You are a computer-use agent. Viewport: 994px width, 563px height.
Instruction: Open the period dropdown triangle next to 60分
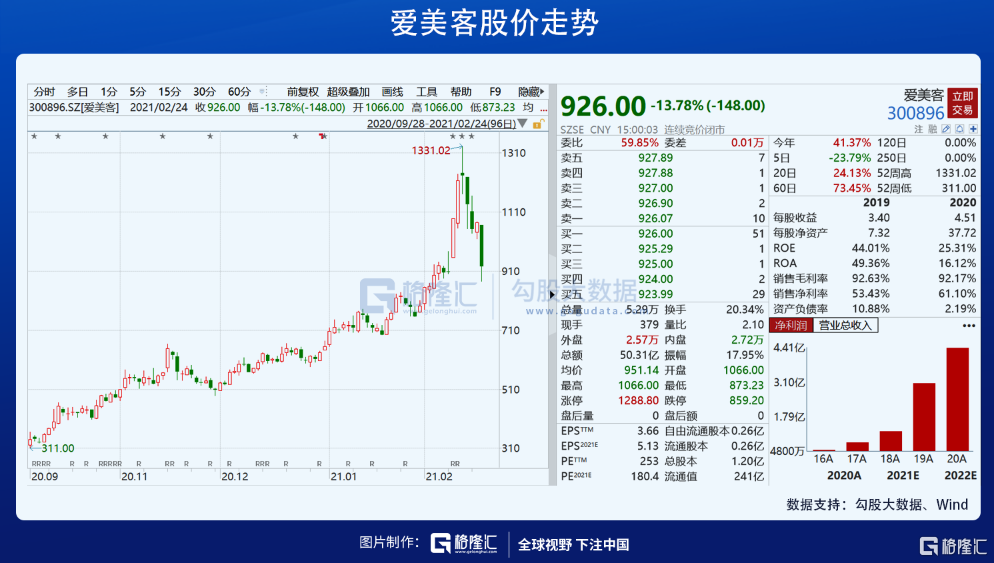coord(262,92)
